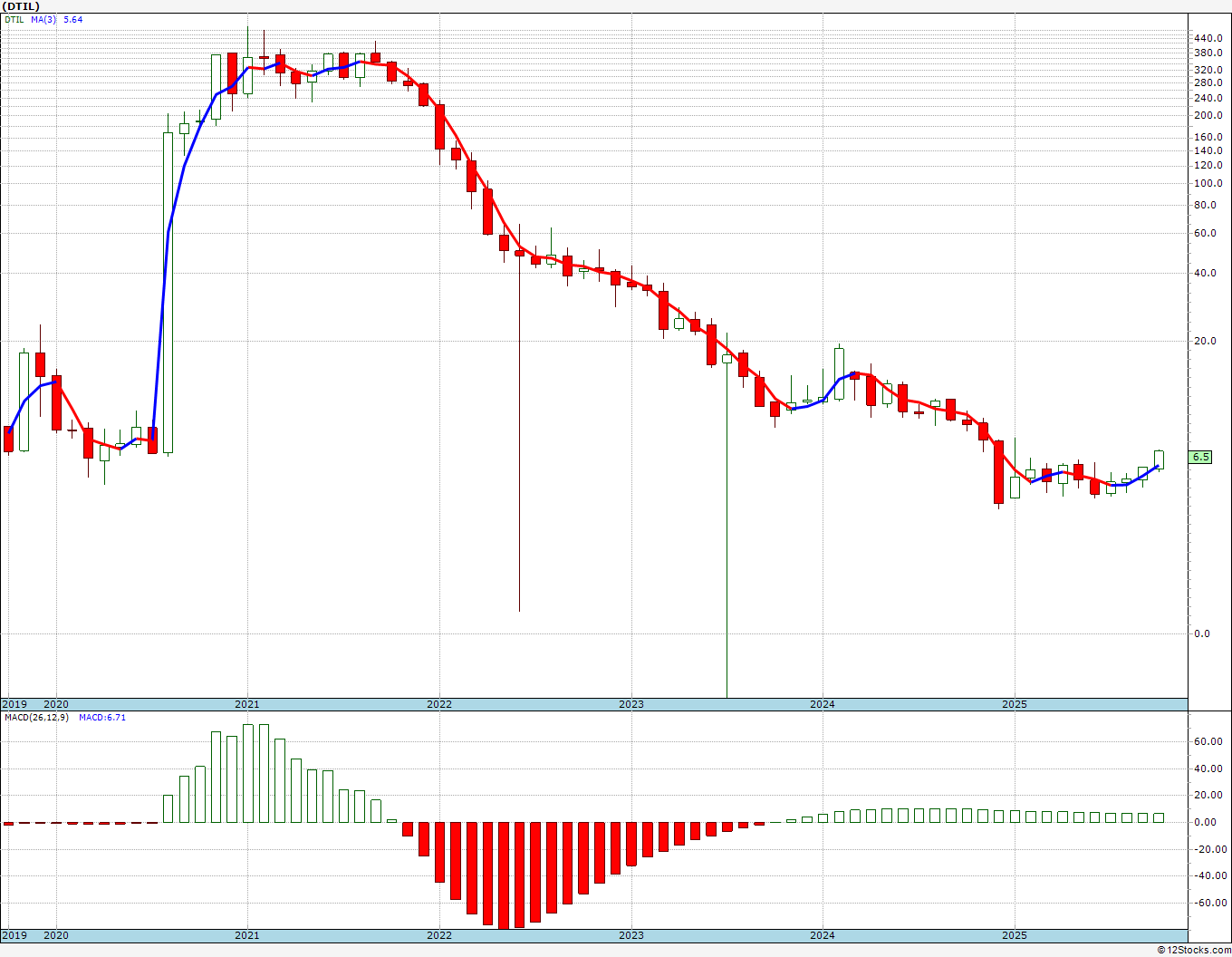
Task: Click 2023 on the price chart time axis
Action: pos(631,704)
